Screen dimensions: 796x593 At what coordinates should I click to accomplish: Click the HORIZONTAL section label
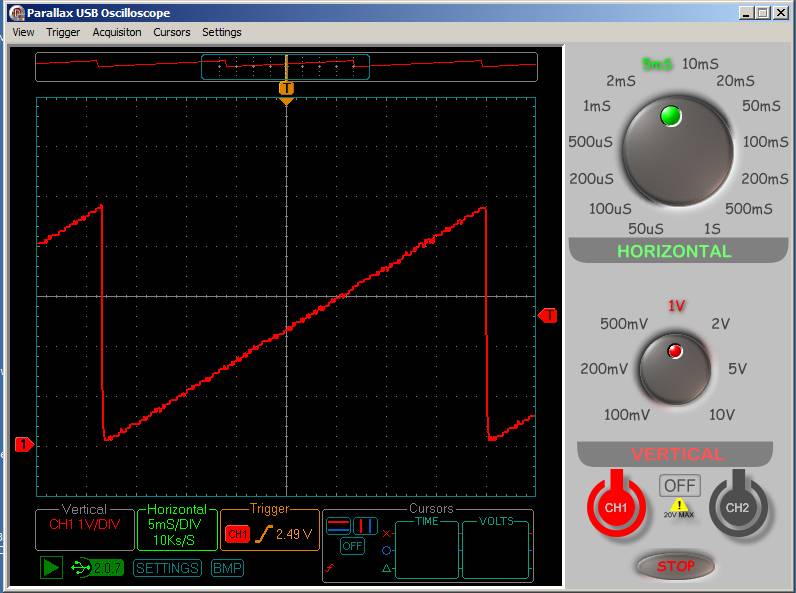point(674,251)
